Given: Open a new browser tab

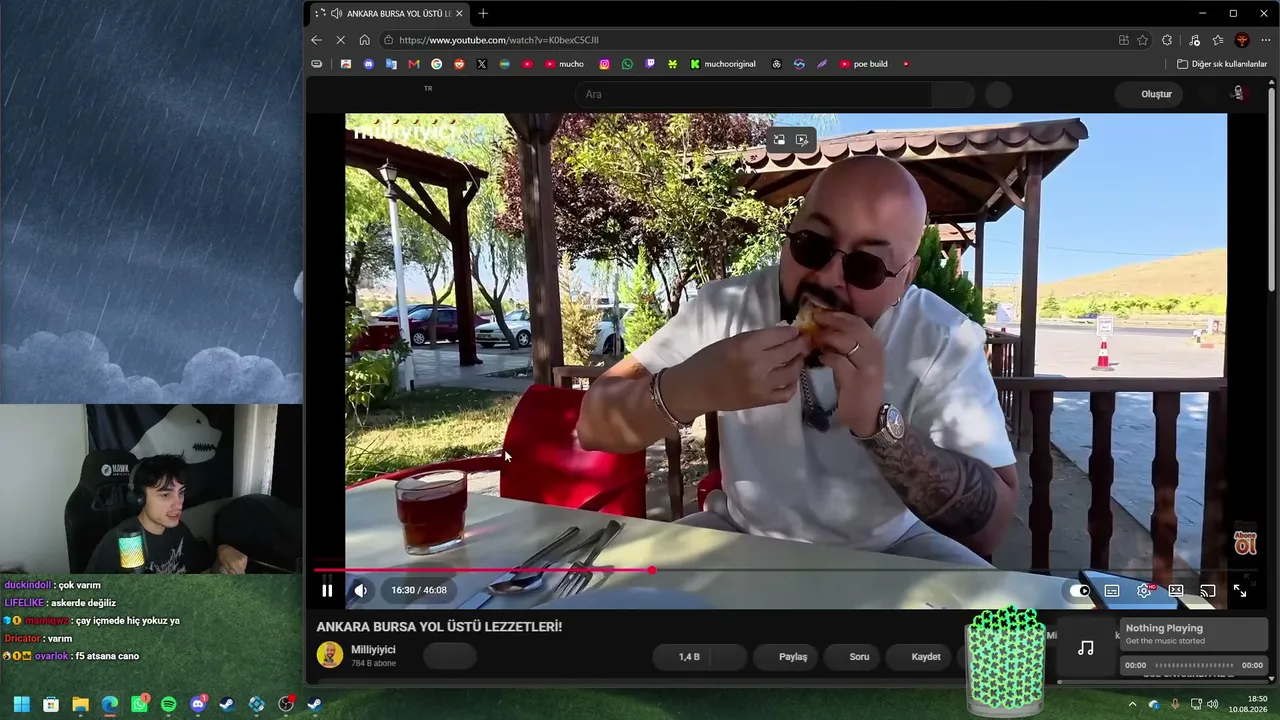Looking at the screenshot, I should (x=483, y=13).
